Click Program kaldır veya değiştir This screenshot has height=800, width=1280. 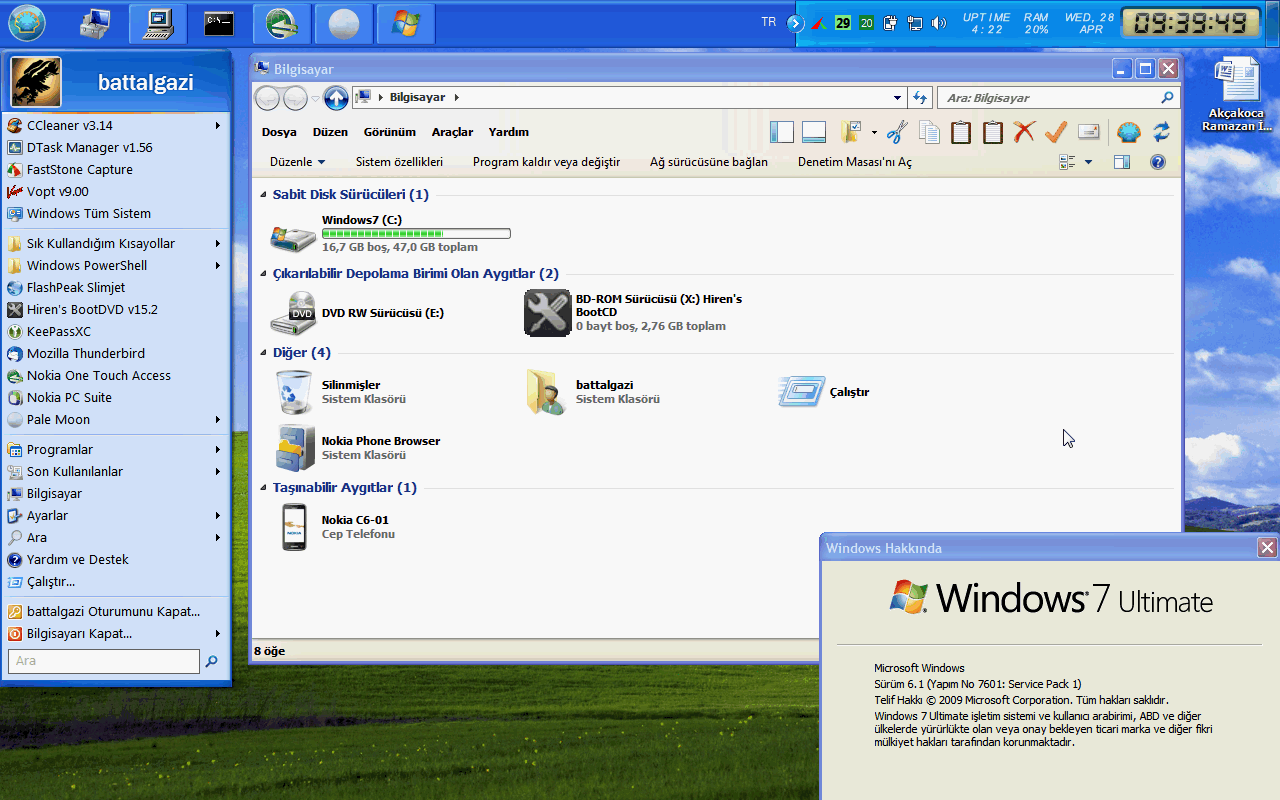click(x=546, y=162)
